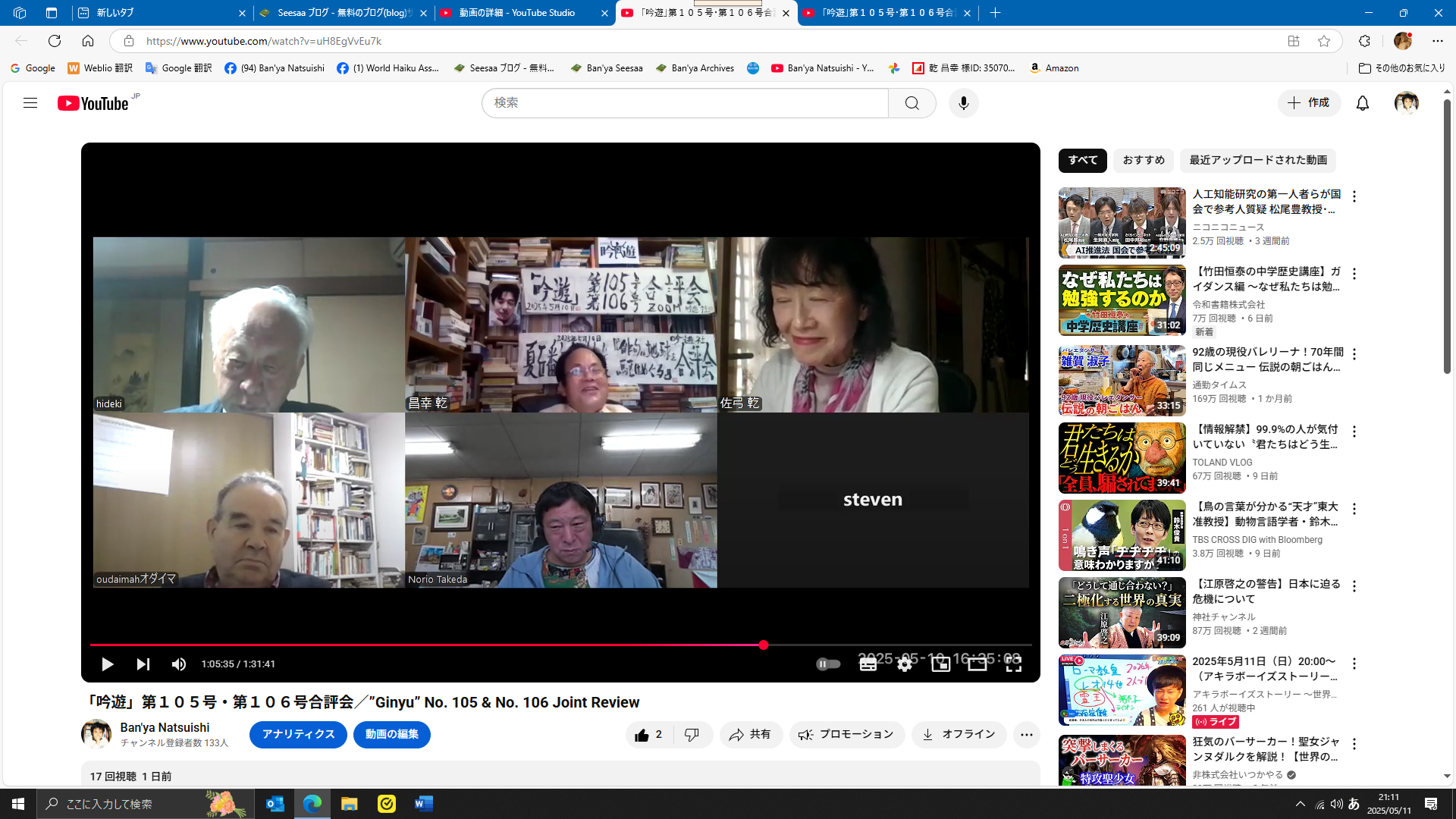The image size is (1456, 819).
Task: Open options for the ニコニコニュース video
Action: [x=1354, y=195]
